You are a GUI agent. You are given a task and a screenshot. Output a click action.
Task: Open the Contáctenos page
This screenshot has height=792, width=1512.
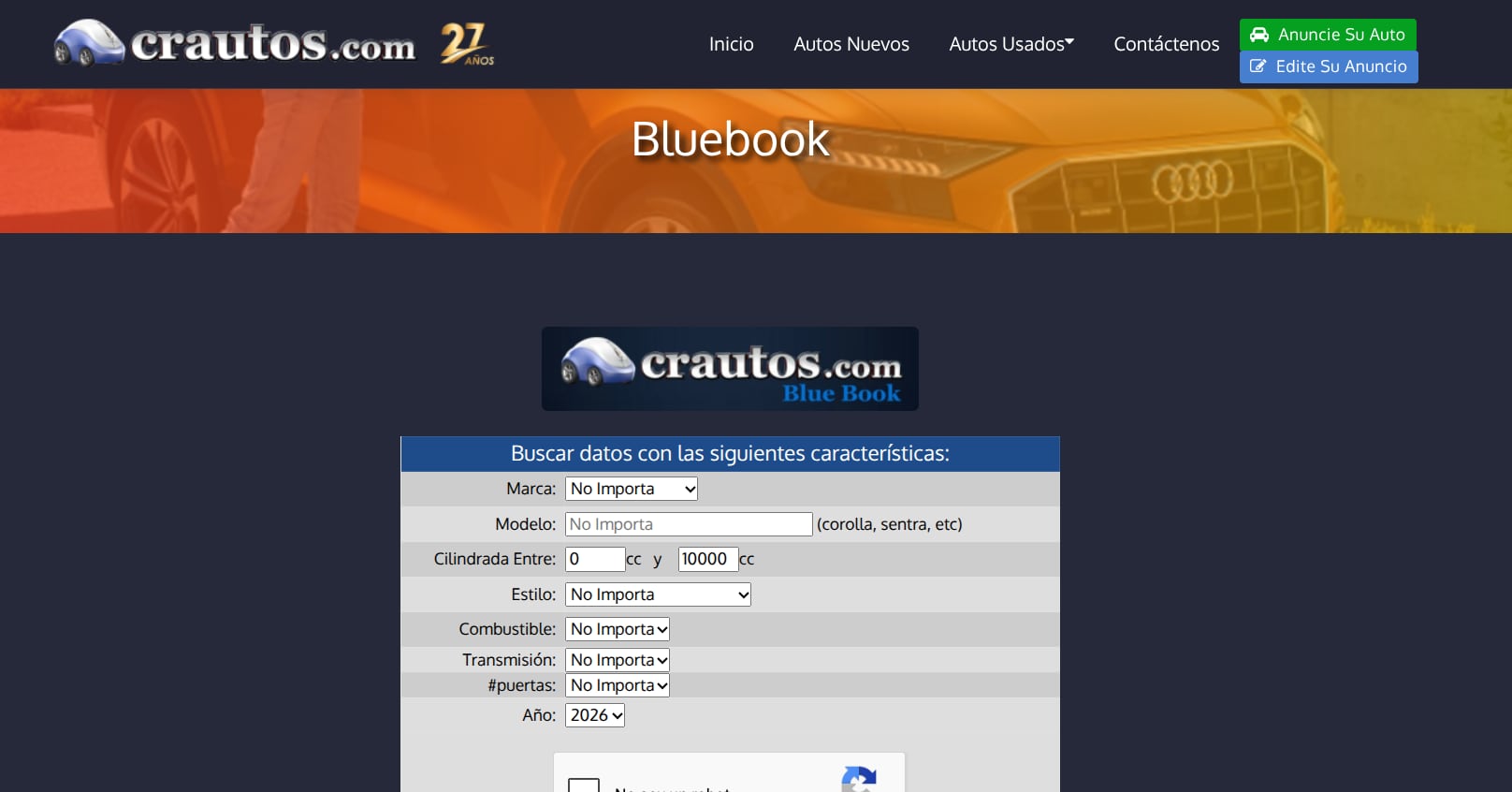coord(1167,44)
